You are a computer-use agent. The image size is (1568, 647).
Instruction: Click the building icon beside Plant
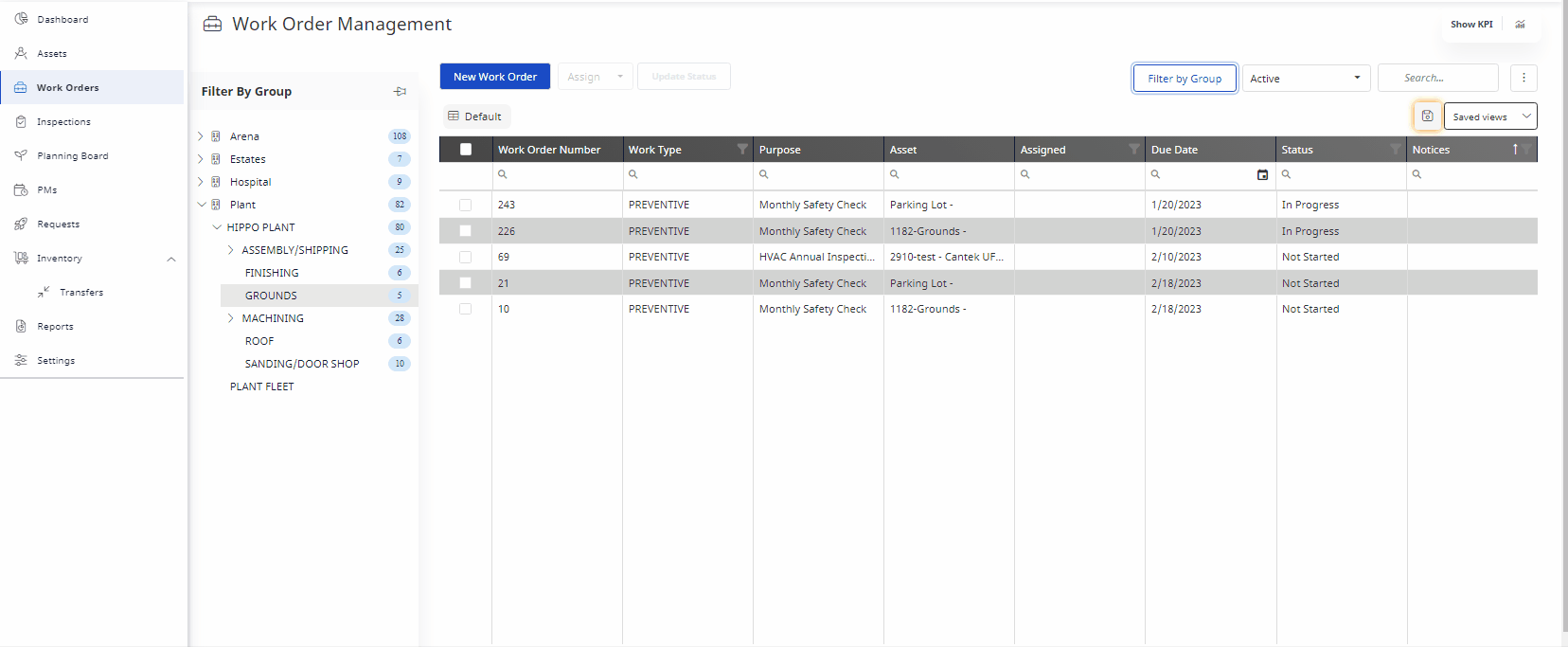[216, 205]
